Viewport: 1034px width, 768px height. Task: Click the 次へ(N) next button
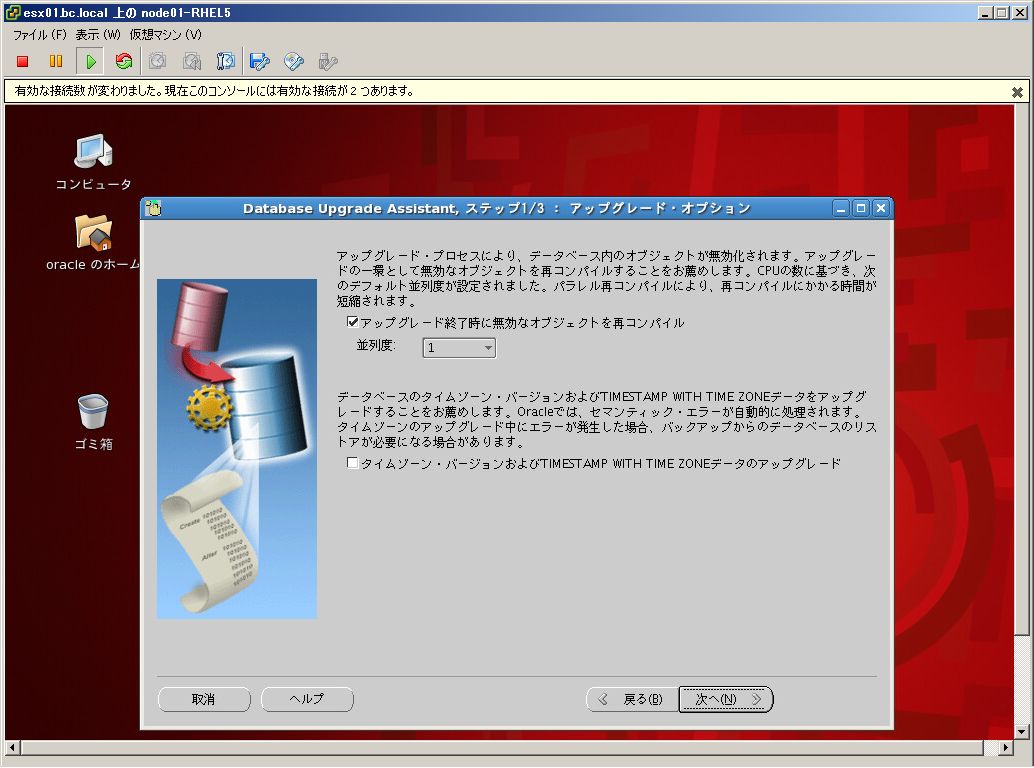(726, 699)
